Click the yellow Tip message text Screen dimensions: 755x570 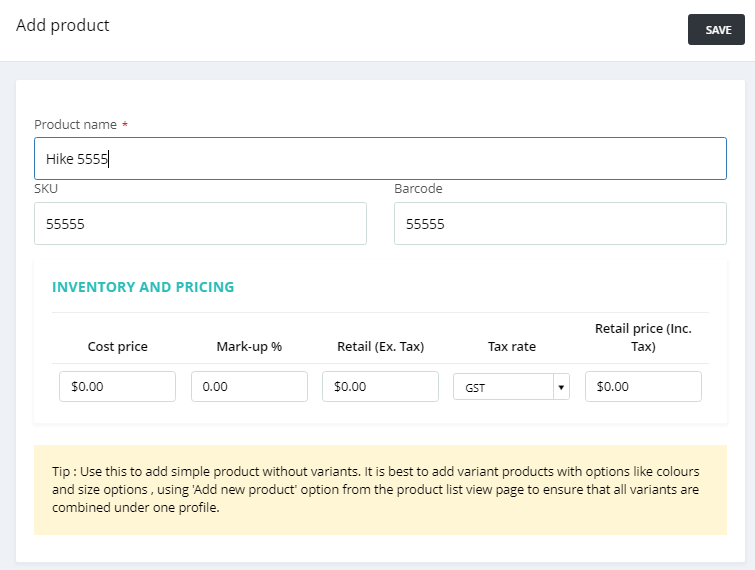[x=376, y=489]
